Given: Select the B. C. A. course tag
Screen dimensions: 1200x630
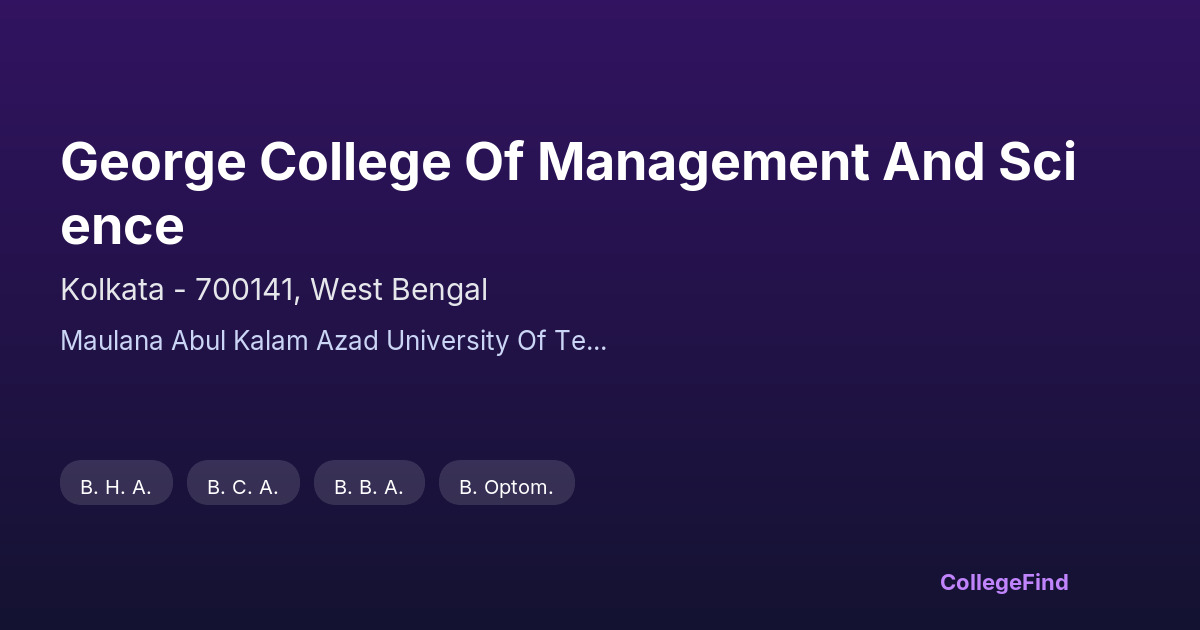Looking at the screenshot, I should pyautogui.click(x=243, y=483).
